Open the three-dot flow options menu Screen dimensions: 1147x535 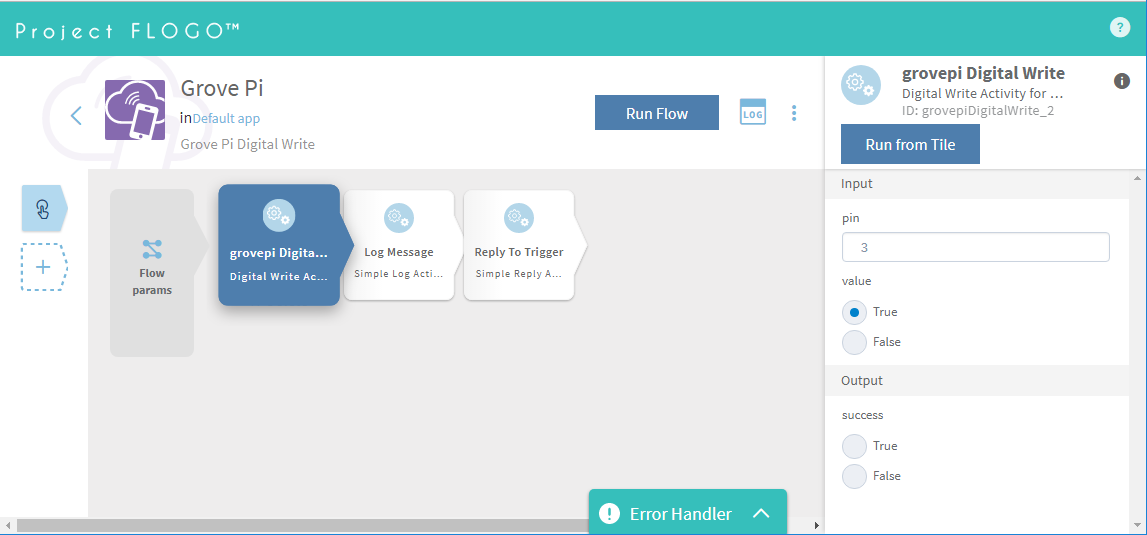(794, 113)
